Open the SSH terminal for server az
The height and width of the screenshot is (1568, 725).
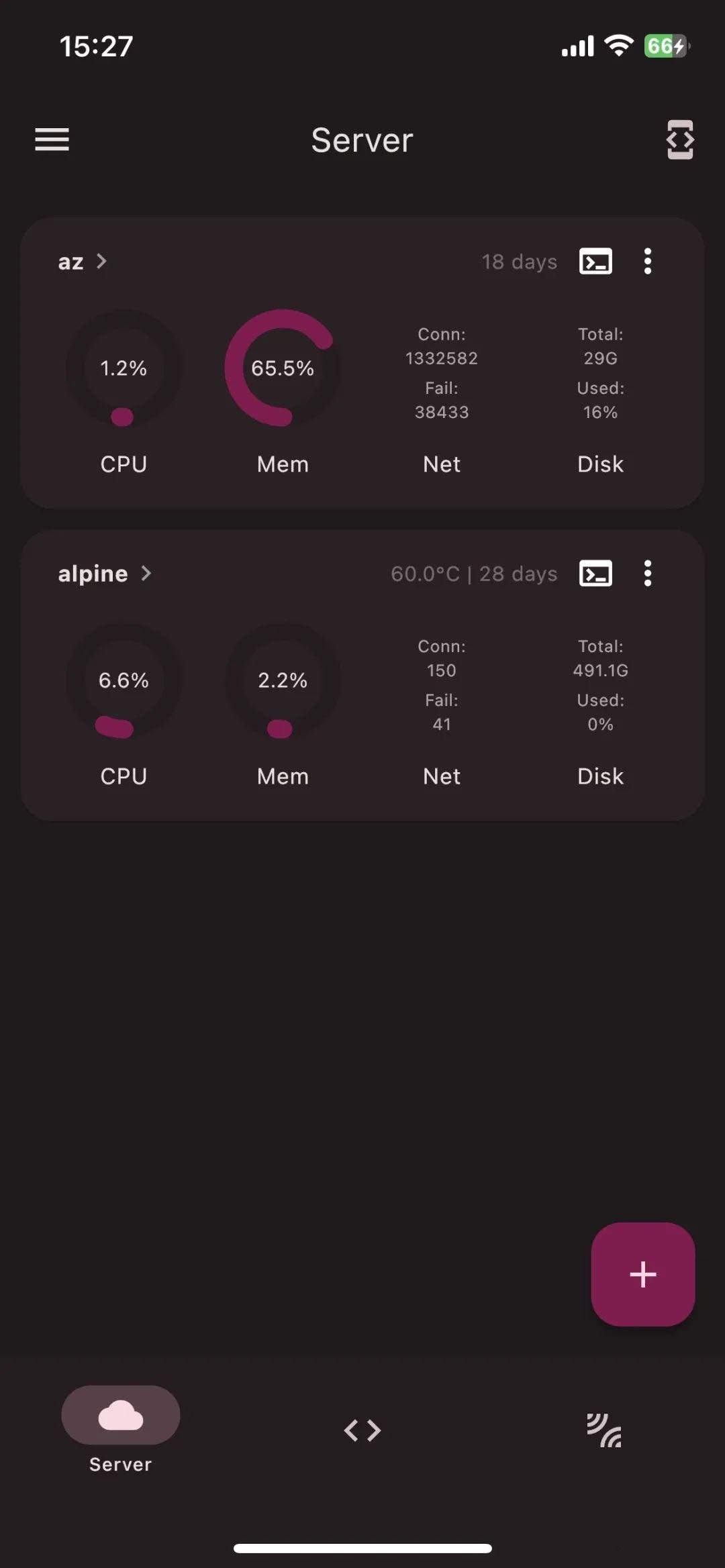(595, 262)
